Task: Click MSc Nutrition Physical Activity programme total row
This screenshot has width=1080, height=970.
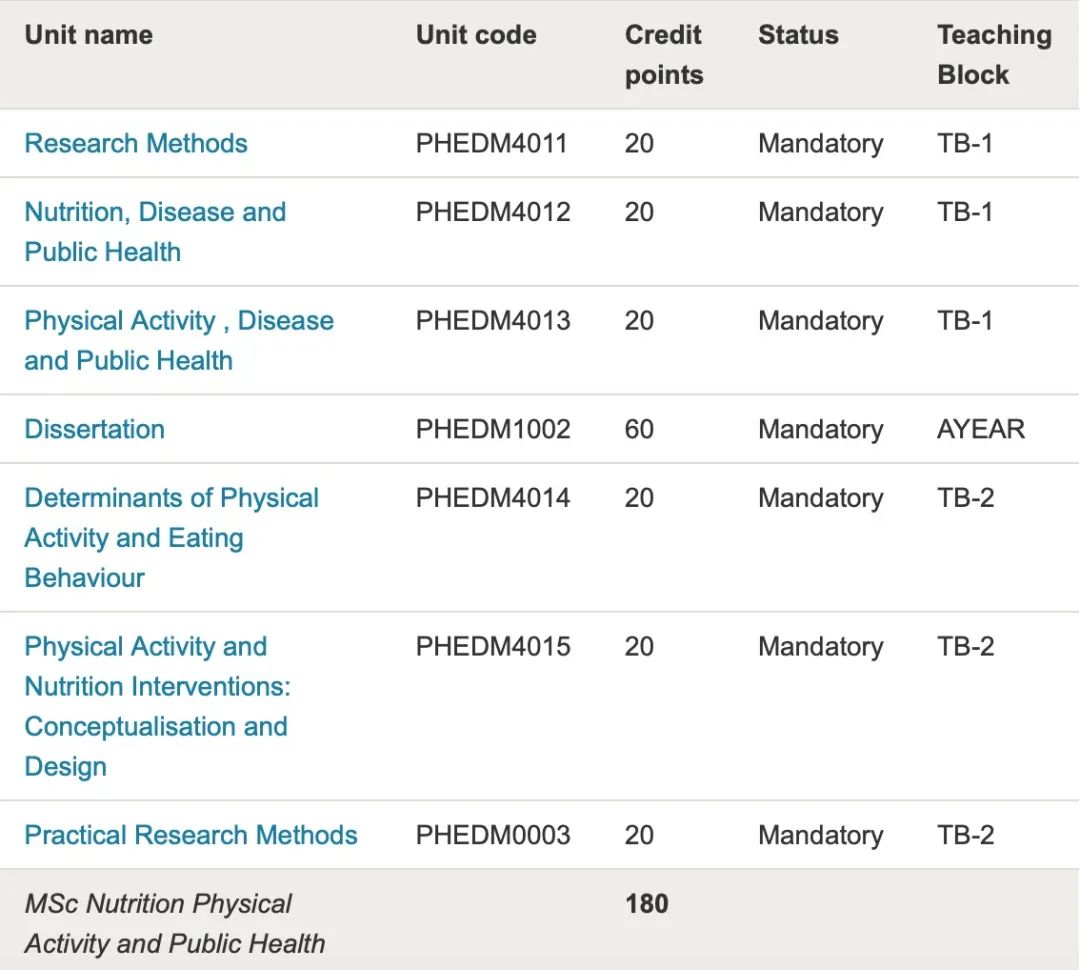Action: [175, 923]
